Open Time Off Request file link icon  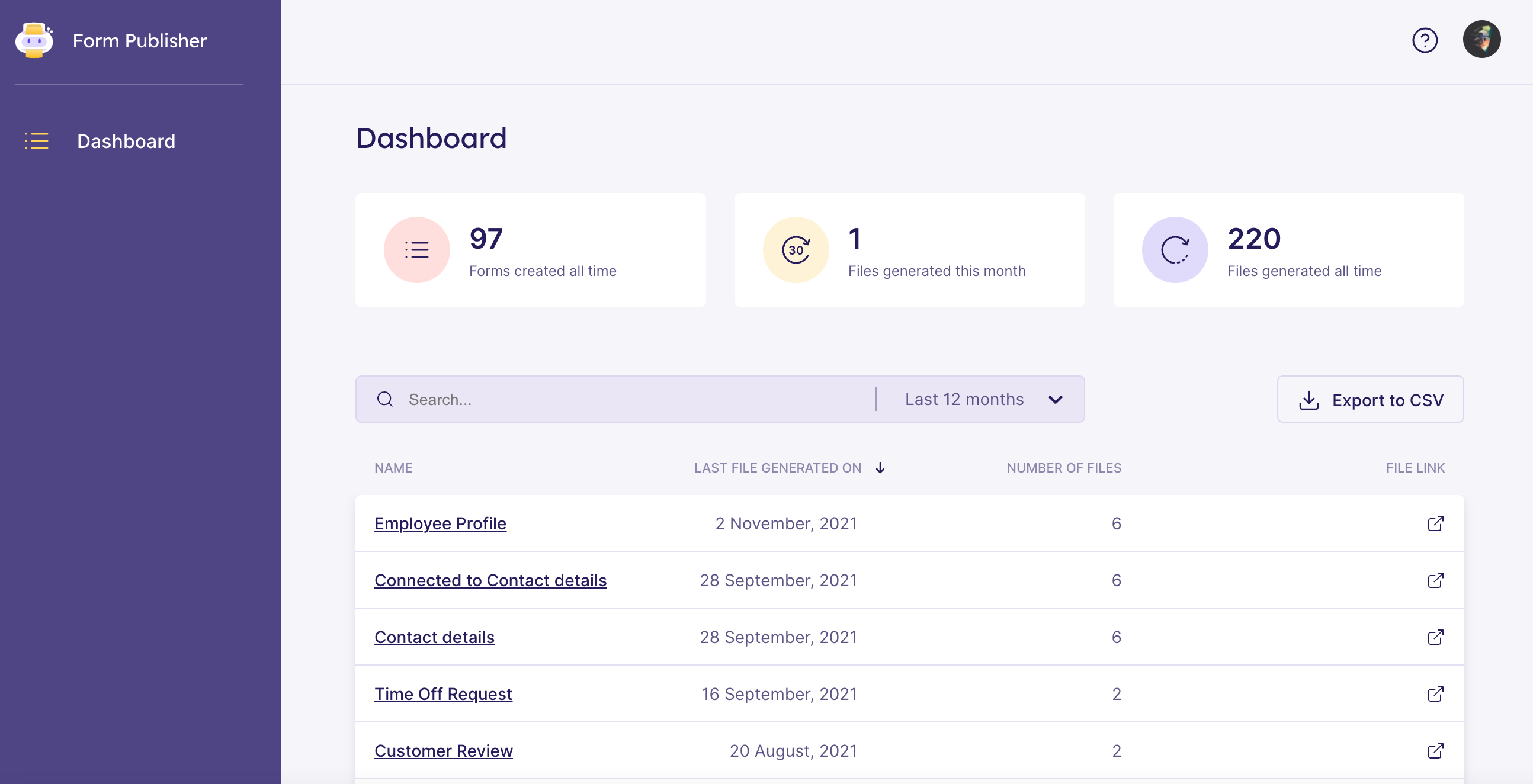pos(1435,693)
